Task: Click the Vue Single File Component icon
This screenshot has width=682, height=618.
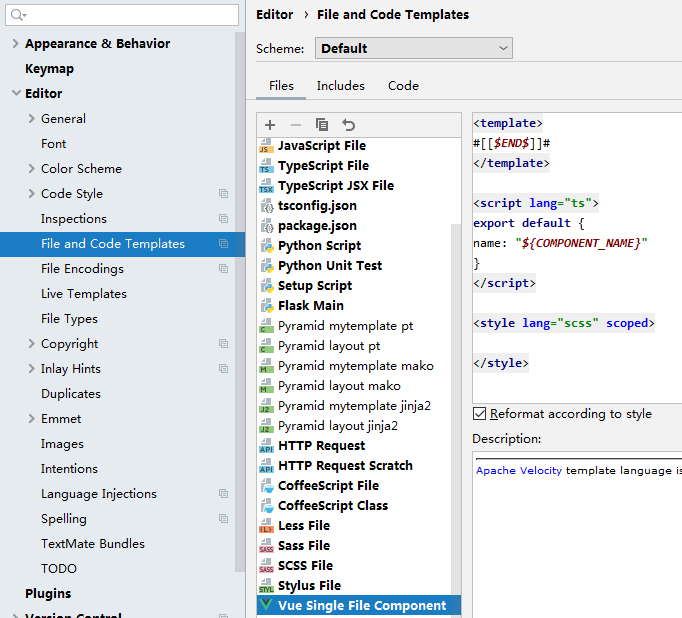Action: pyautogui.click(x=266, y=605)
